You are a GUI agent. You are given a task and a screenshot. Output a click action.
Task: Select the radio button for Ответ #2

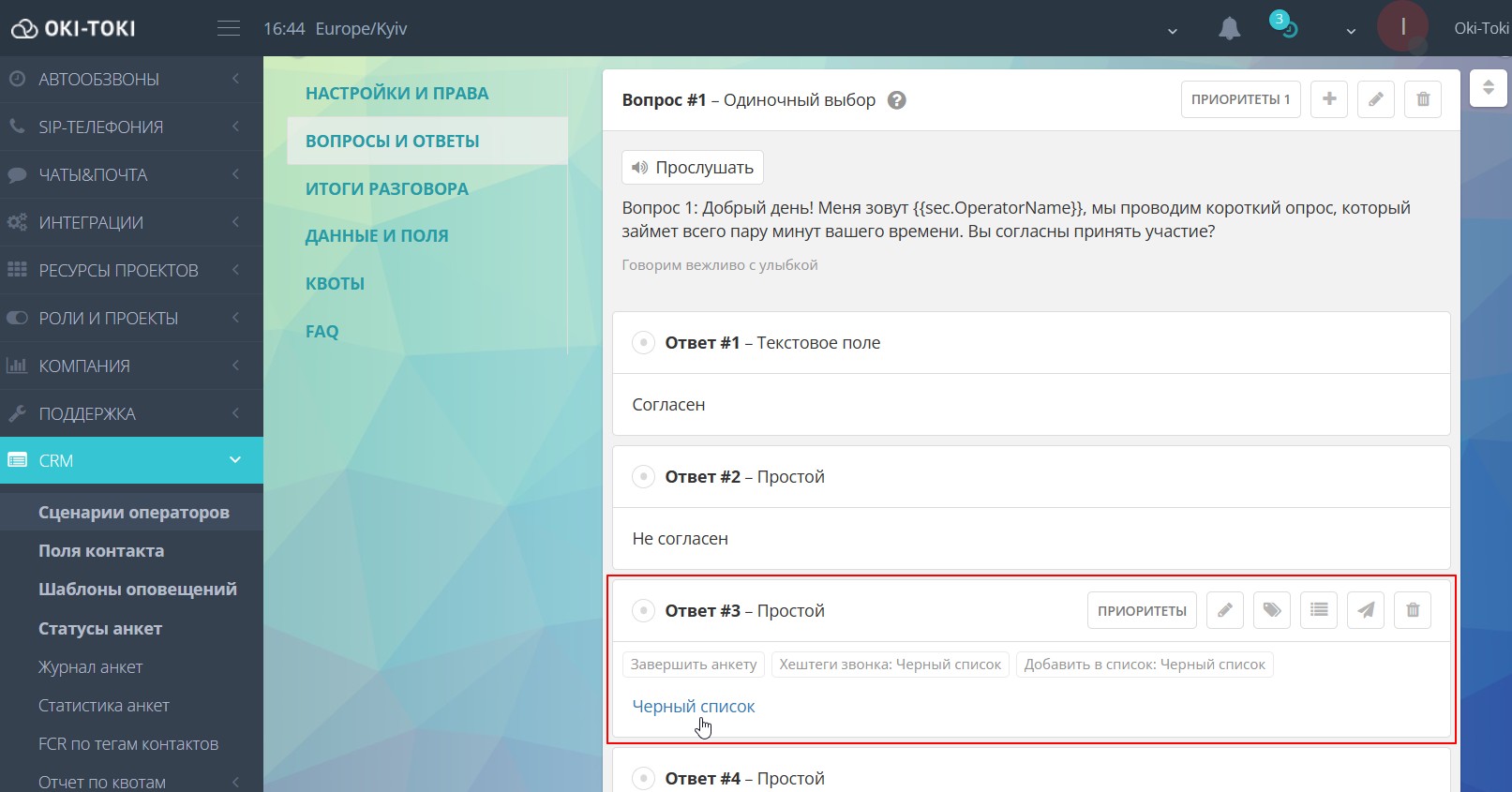[x=643, y=477]
